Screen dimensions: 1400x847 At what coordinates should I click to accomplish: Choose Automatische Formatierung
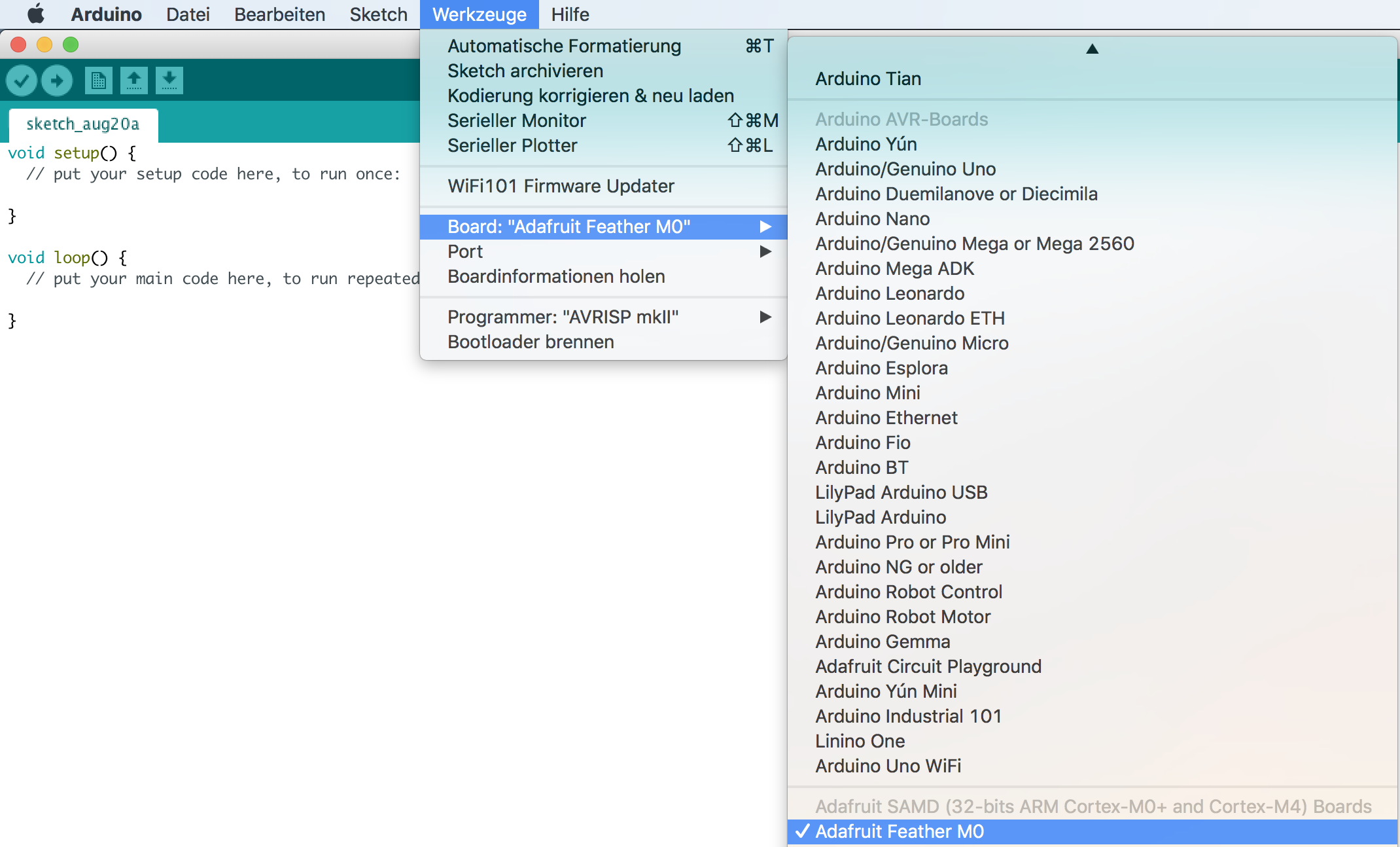click(603, 46)
